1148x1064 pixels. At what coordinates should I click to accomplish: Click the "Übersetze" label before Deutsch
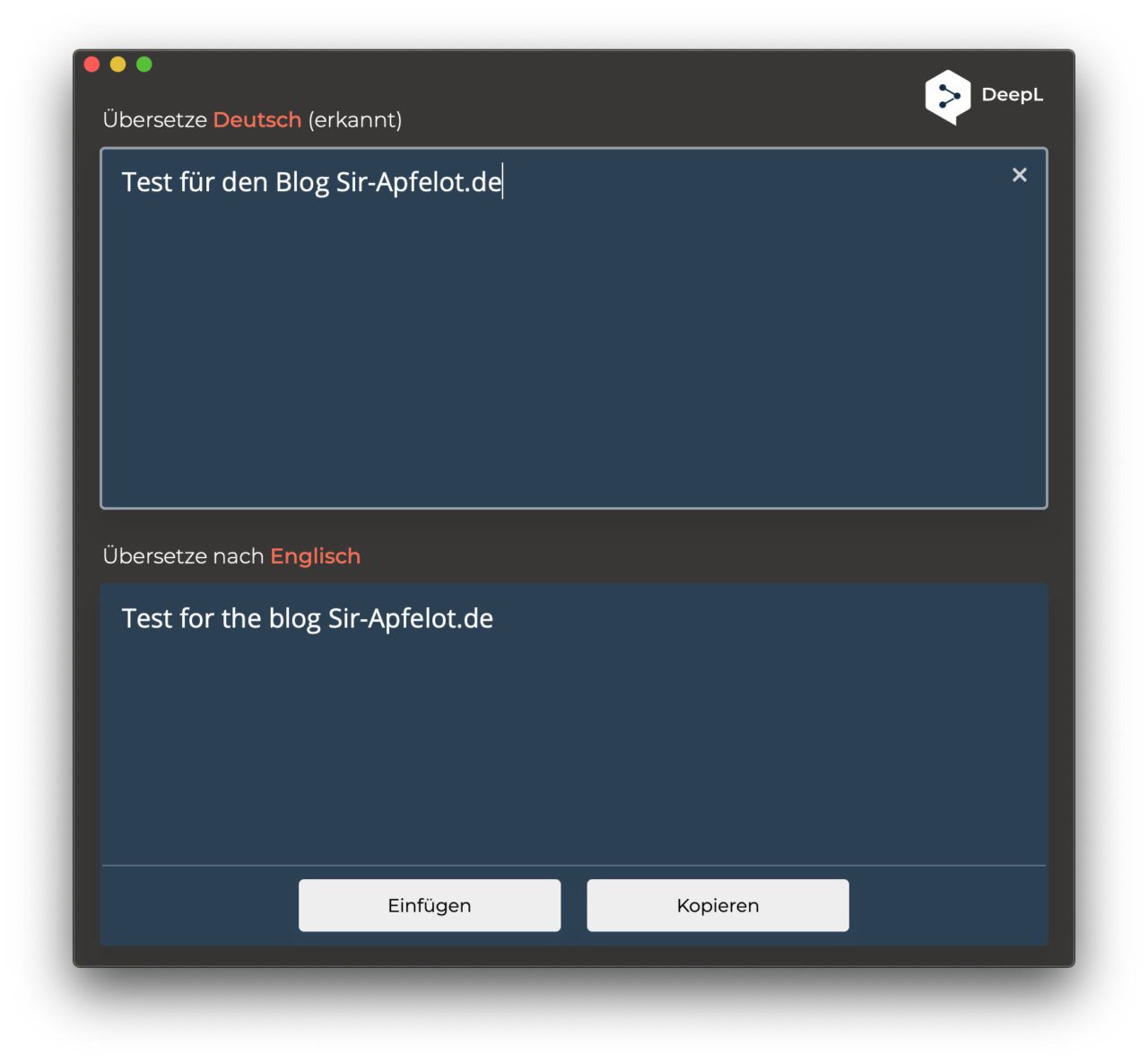[x=155, y=119]
